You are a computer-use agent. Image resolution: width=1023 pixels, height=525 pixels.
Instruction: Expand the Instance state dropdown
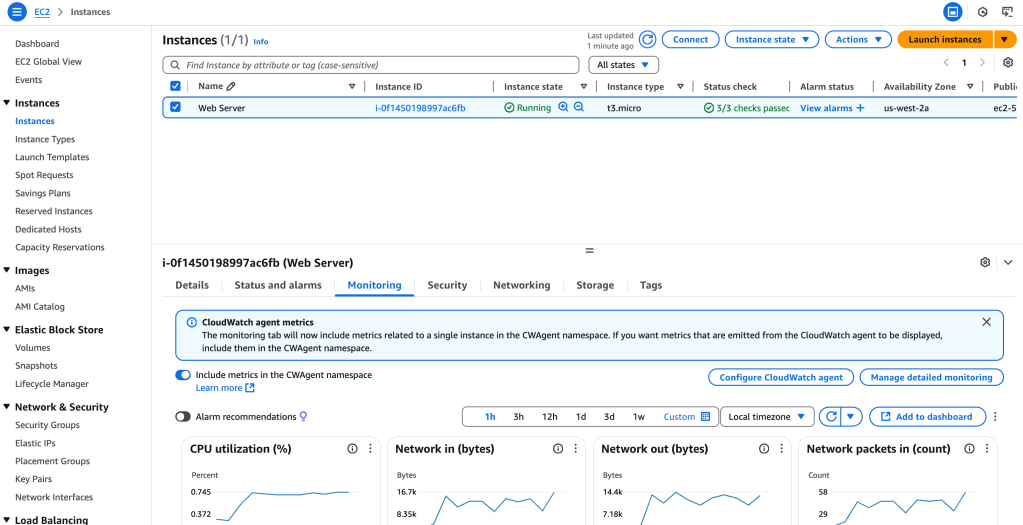771,40
